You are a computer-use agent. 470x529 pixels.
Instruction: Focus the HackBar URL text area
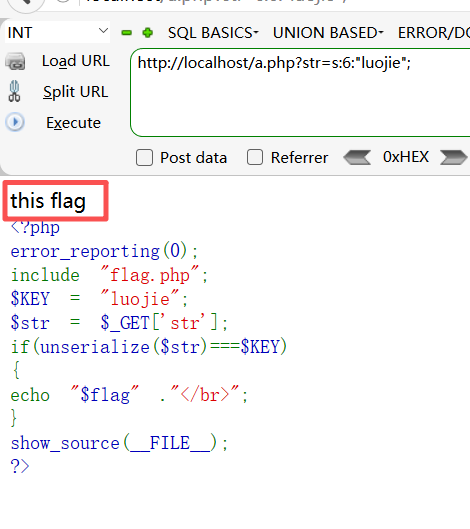click(300, 92)
